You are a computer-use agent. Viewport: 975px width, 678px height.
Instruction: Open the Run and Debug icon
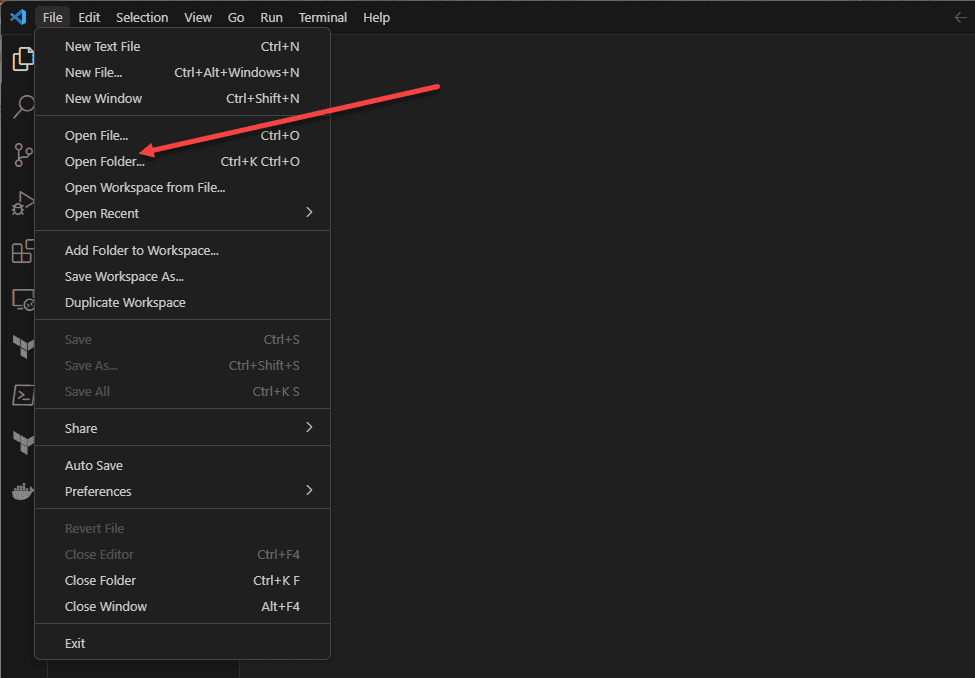22,203
